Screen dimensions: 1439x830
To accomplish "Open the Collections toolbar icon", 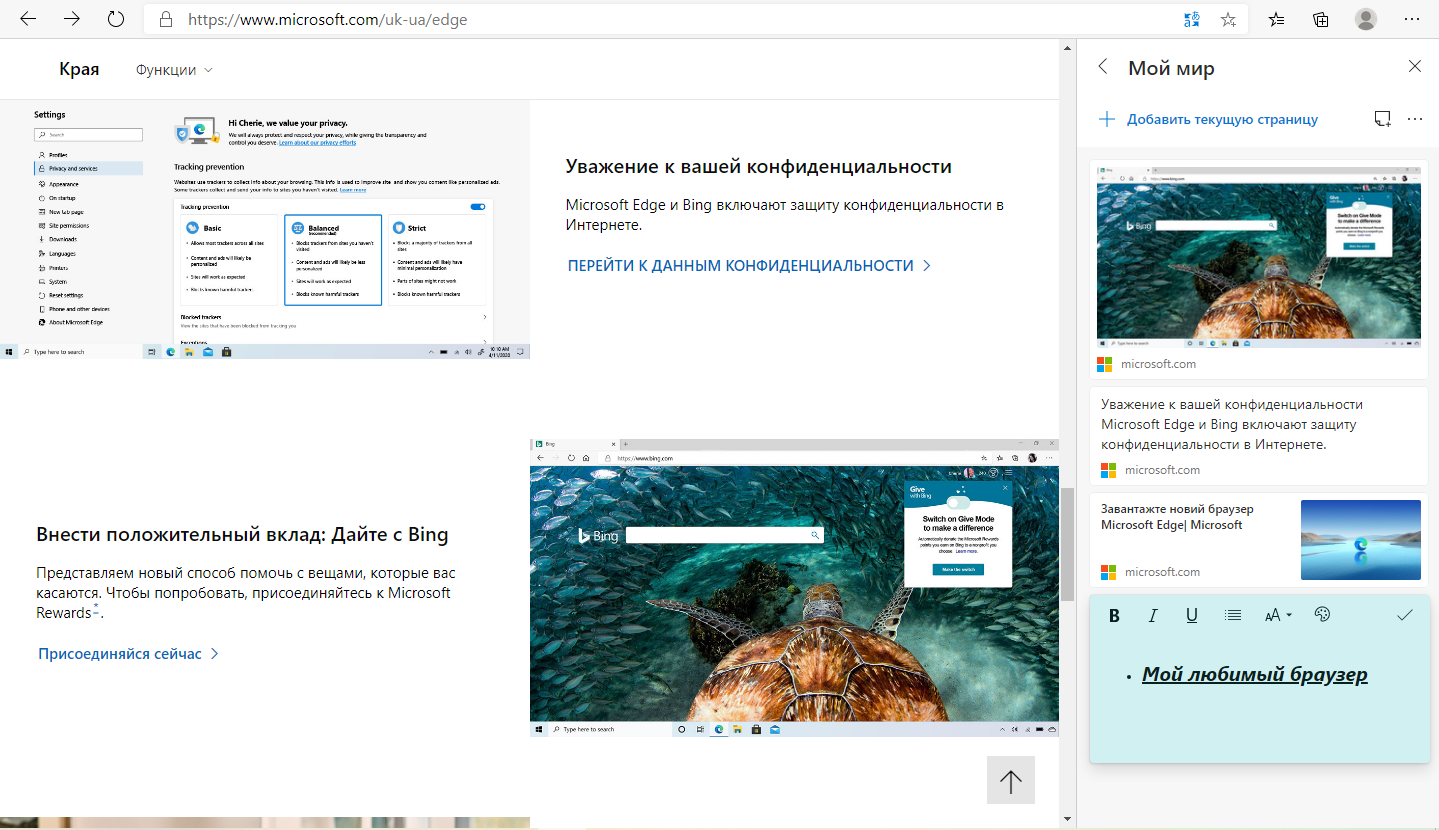I will point(1321,19).
